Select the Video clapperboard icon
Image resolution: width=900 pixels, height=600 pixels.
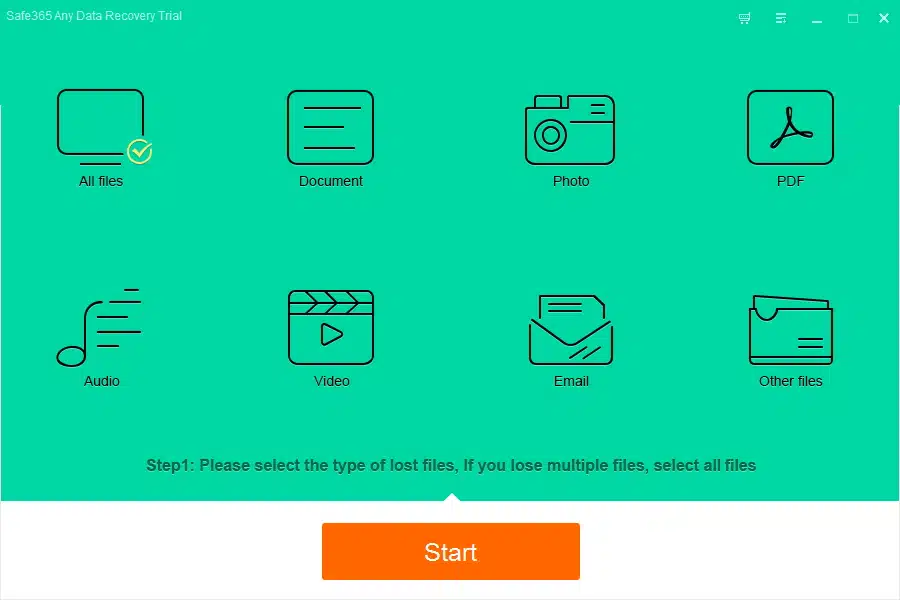pos(331,327)
